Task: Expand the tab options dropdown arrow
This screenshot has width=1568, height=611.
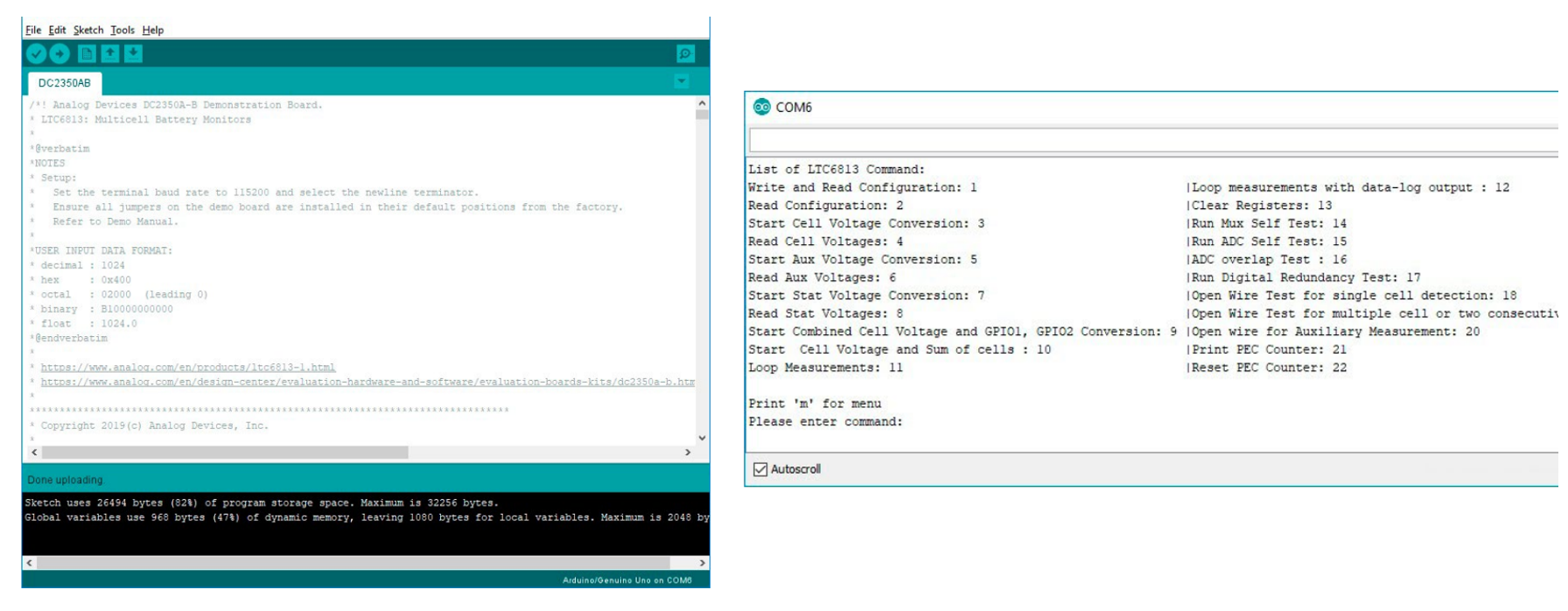Action: (682, 82)
